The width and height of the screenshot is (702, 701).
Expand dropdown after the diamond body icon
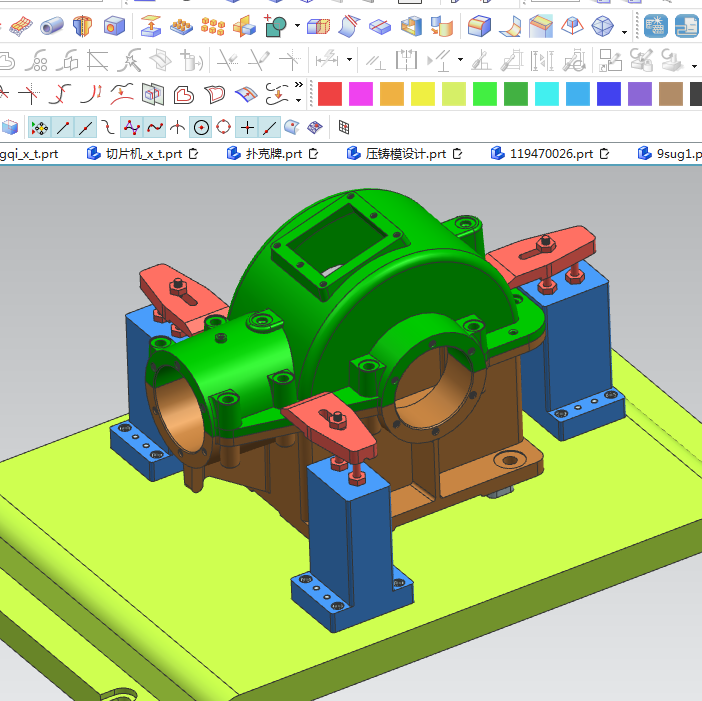pos(625,32)
